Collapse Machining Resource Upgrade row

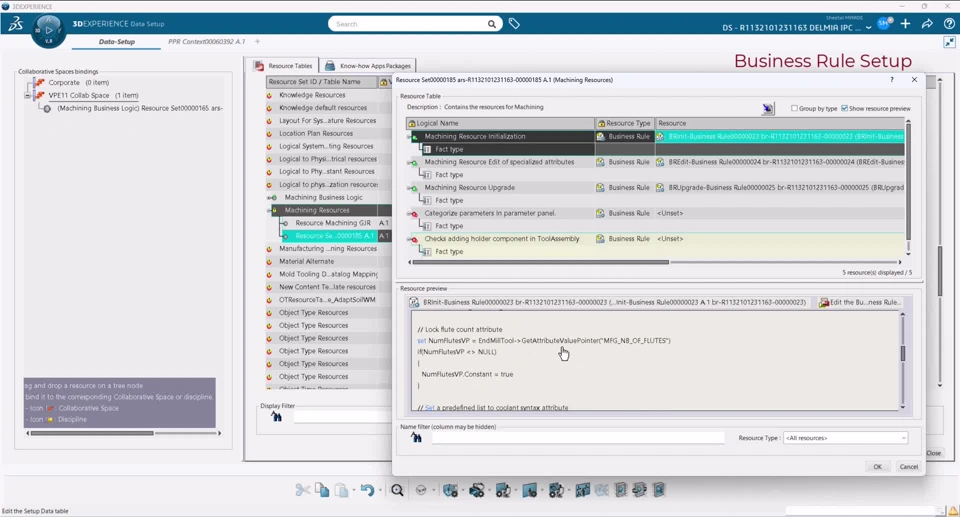409,188
